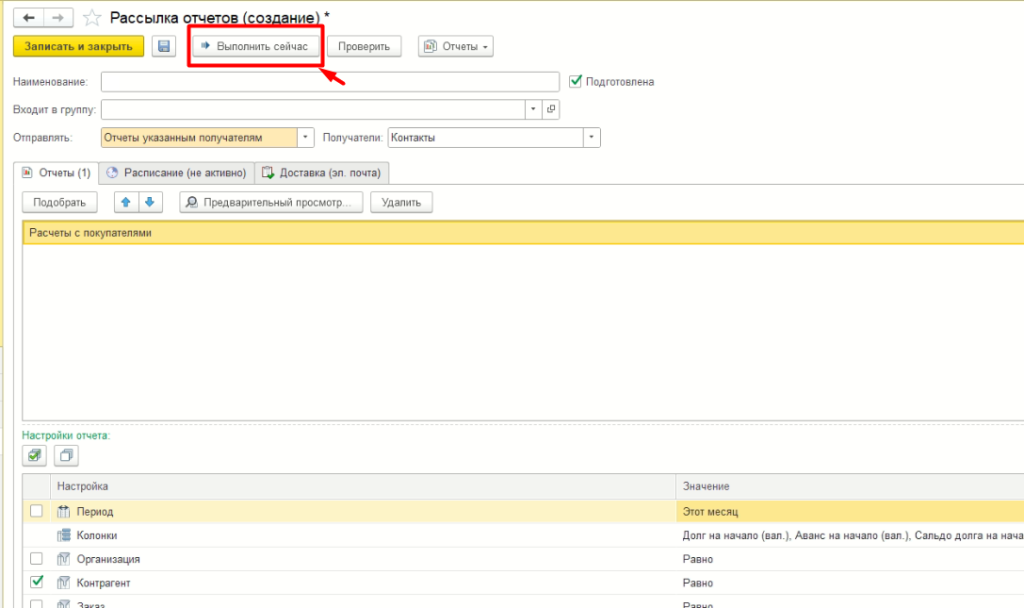This screenshot has width=1024, height=608.
Task: Click the Получатели field showing Контакты
Action: coord(485,138)
